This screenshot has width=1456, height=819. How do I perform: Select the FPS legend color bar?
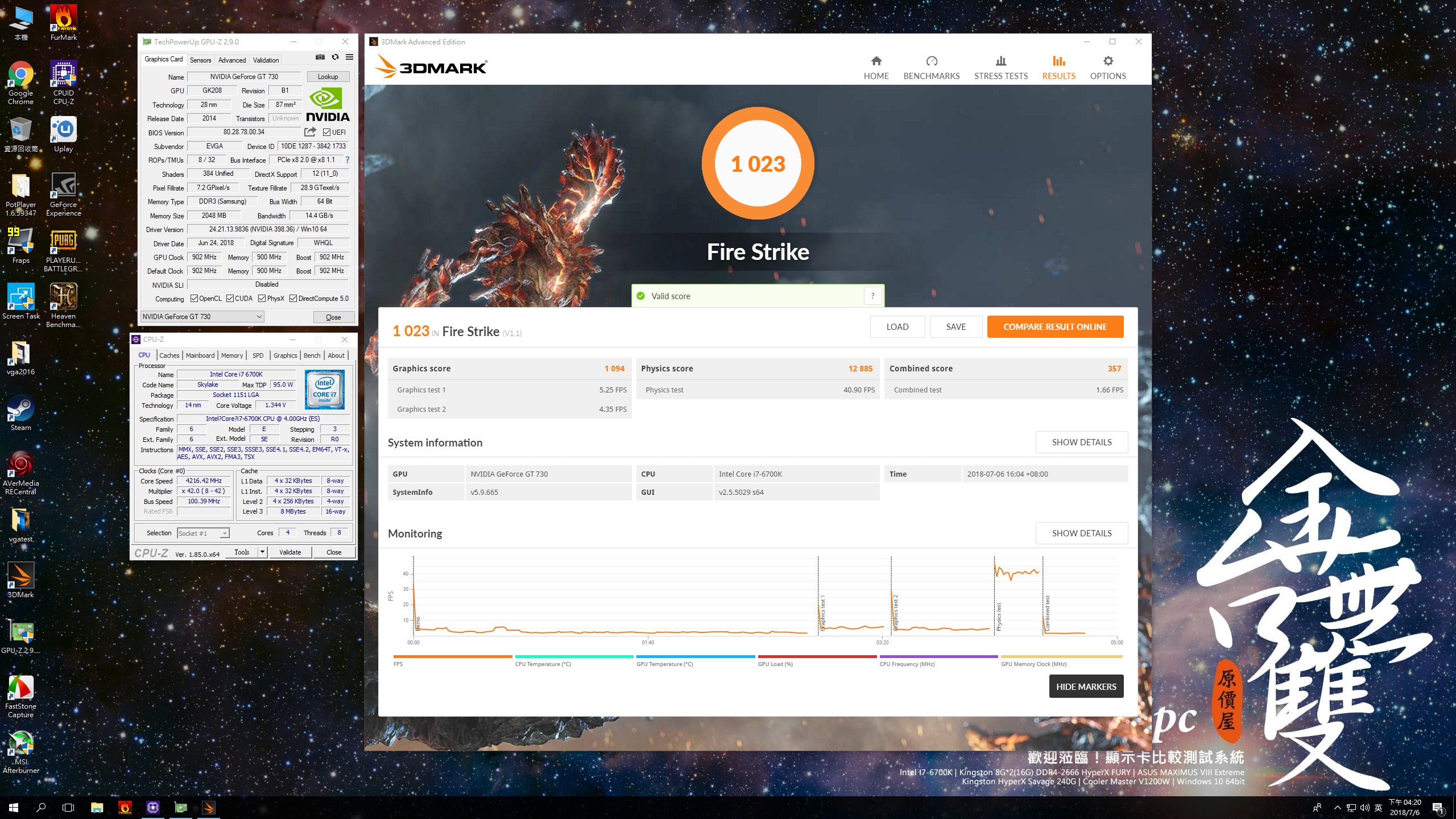[x=452, y=656]
